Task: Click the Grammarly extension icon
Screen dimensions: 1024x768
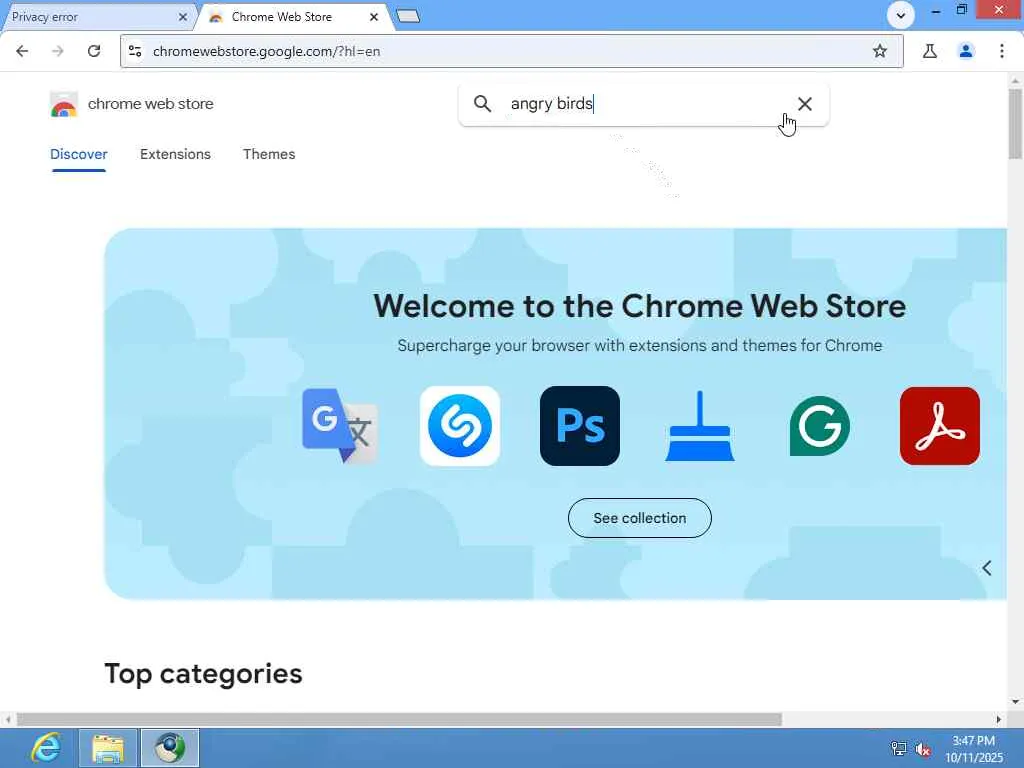Action: (x=820, y=426)
